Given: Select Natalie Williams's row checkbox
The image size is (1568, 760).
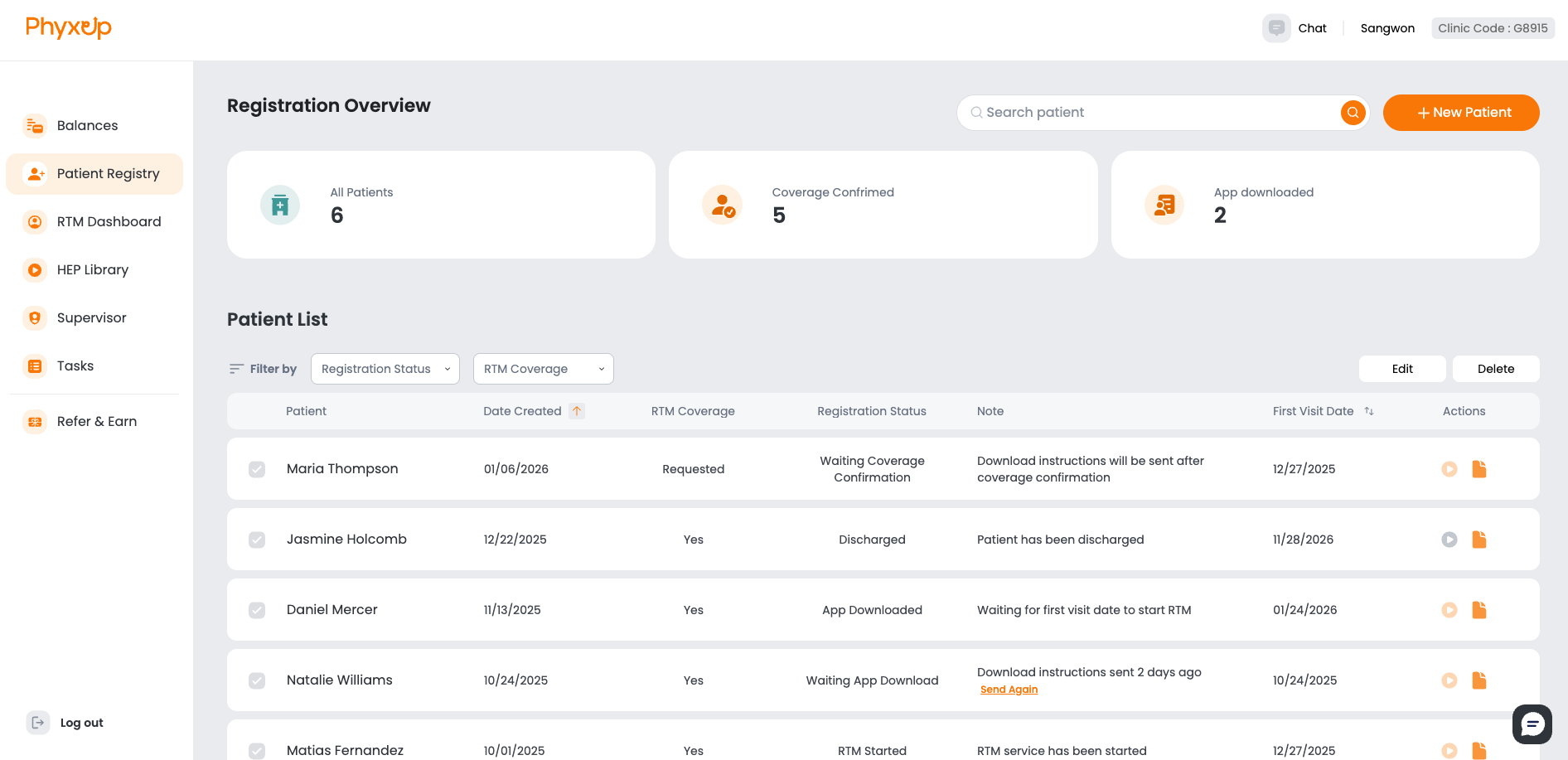Looking at the screenshot, I should (x=257, y=680).
